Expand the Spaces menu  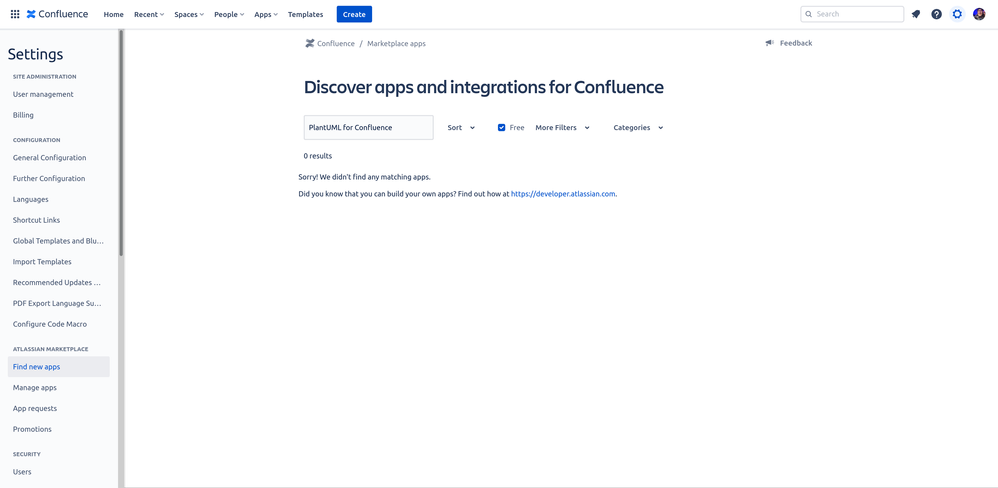(x=189, y=14)
